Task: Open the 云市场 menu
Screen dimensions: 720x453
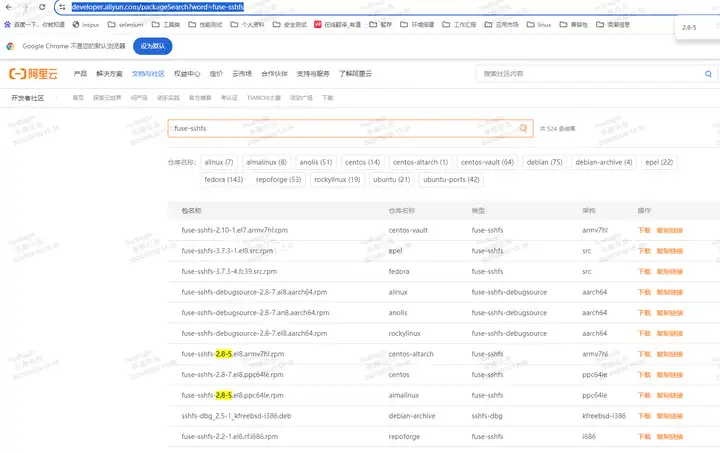Action: tap(242, 73)
